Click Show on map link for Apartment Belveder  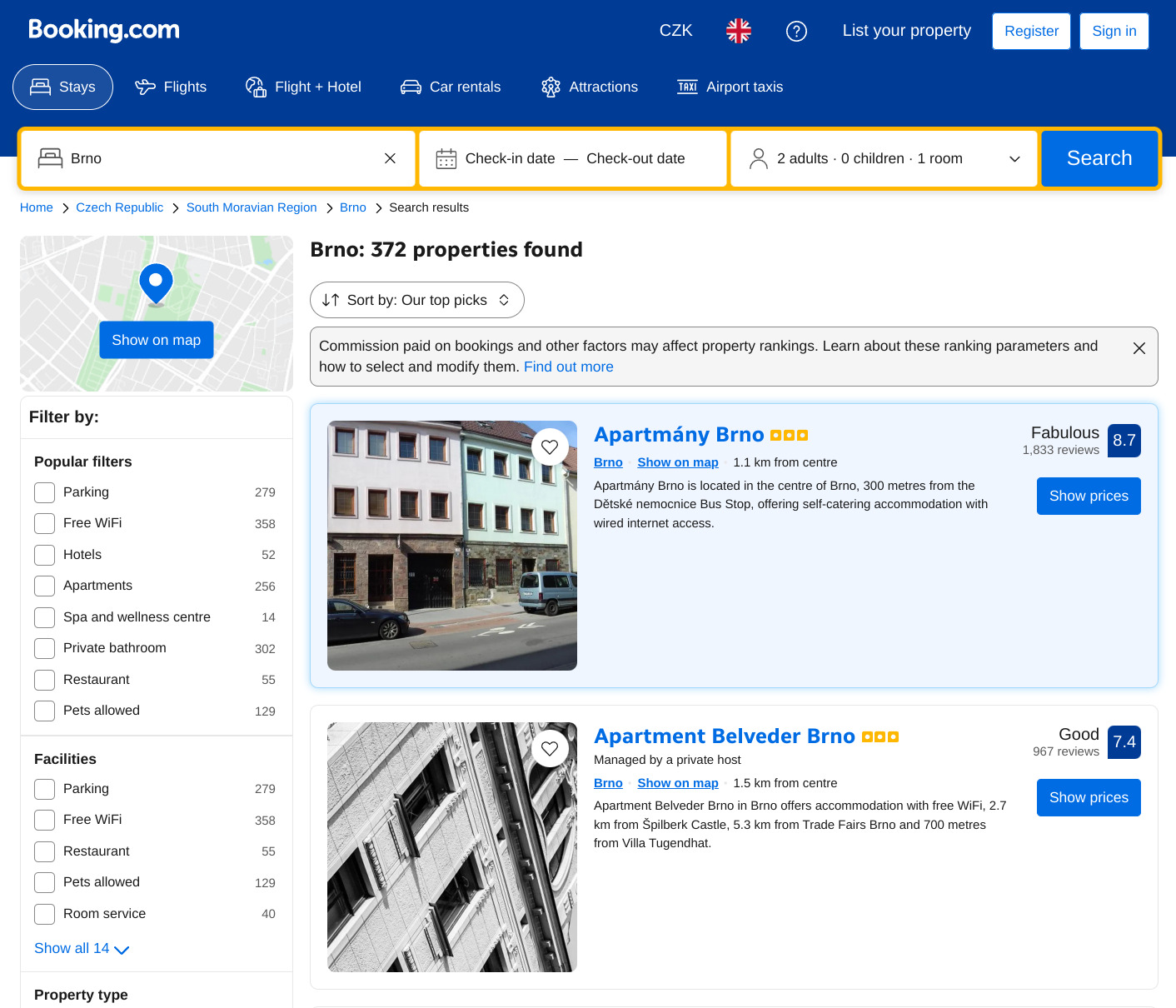click(678, 783)
